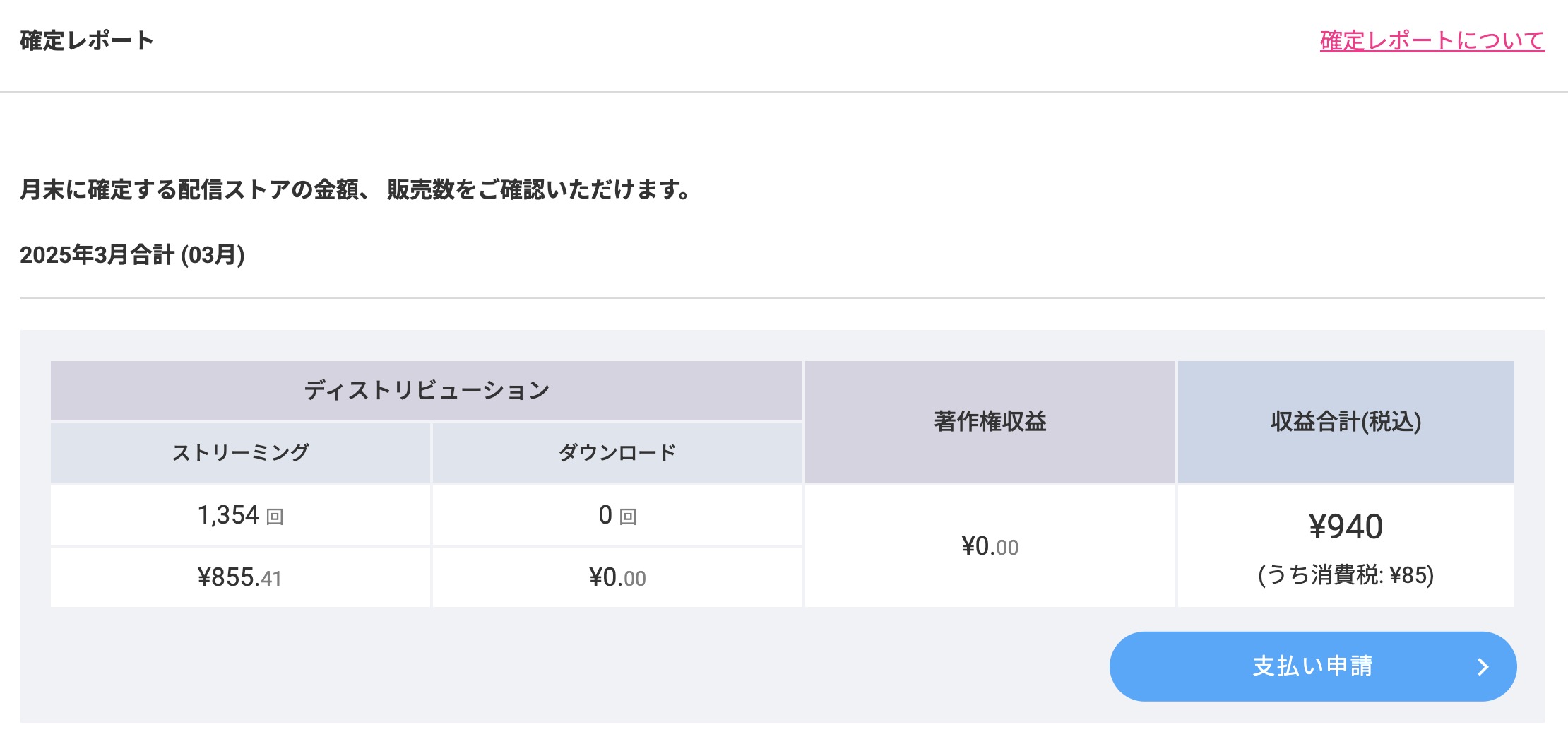Open the 確定レポートについて link
1568x749 pixels.
point(1432,41)
